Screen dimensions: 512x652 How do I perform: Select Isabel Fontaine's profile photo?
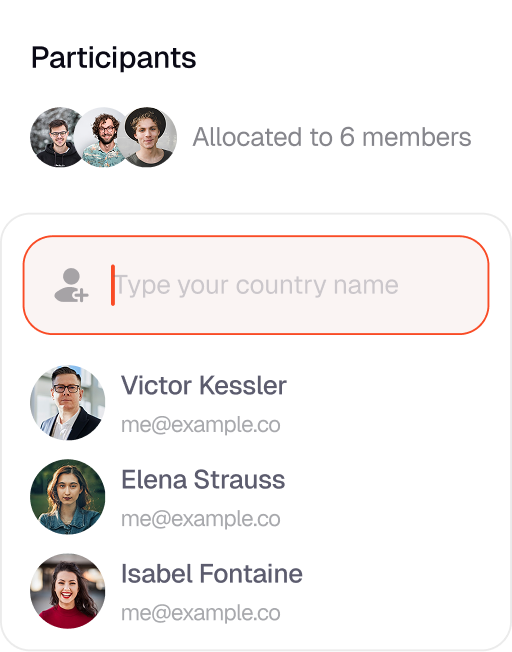point(67,591)
